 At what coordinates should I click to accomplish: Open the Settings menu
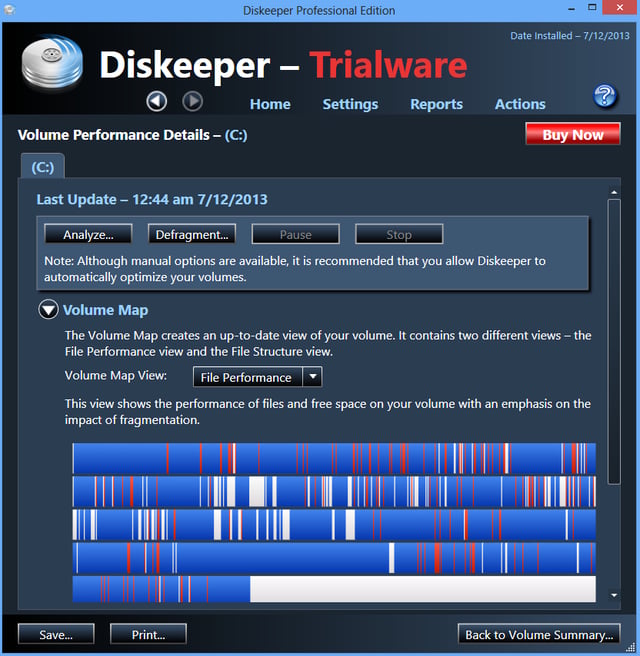click(350, 104)
